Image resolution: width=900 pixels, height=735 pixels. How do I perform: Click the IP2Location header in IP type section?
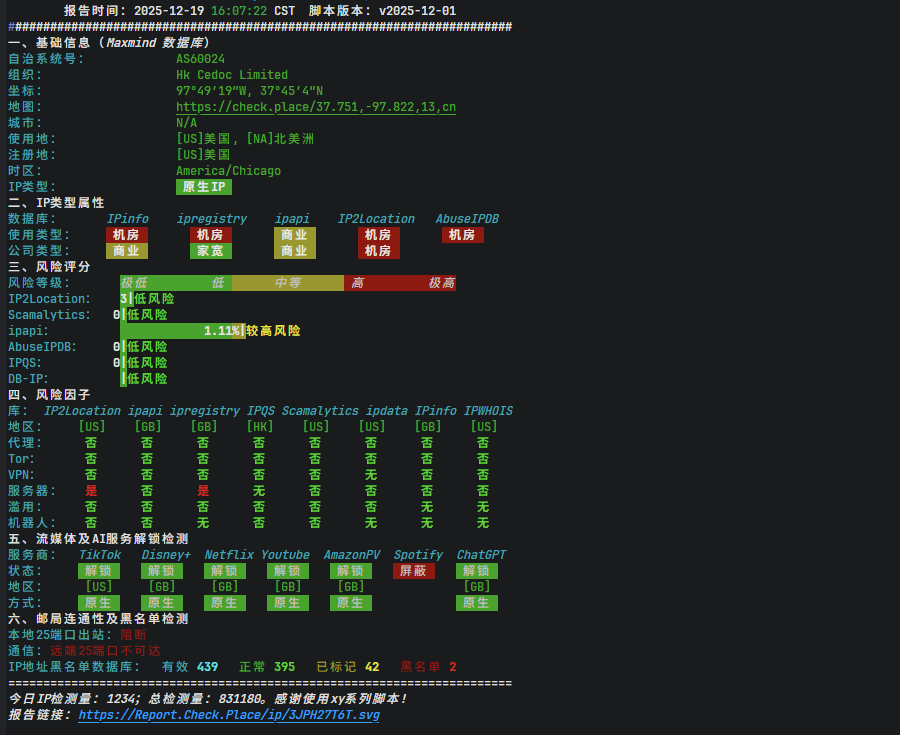pyautogui.click(x=375, y=219)
